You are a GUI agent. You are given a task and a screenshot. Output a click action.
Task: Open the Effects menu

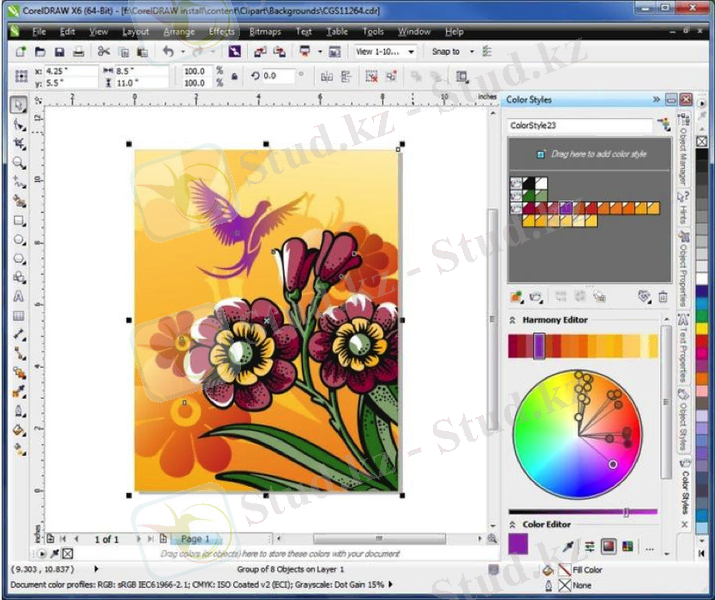click(x=221, y=32)
